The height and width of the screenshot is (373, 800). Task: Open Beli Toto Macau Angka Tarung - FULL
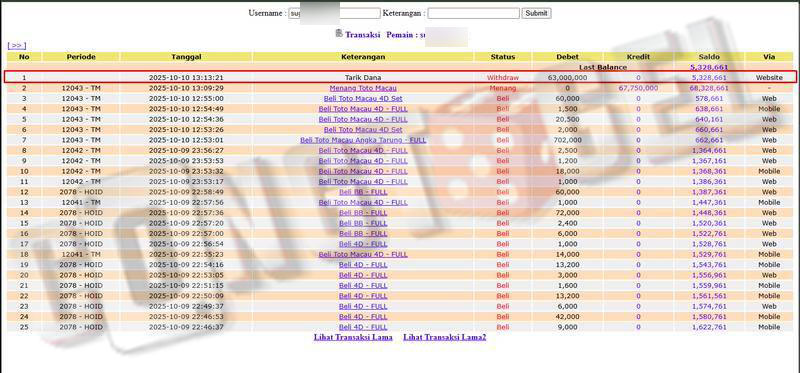coord(363,140)
